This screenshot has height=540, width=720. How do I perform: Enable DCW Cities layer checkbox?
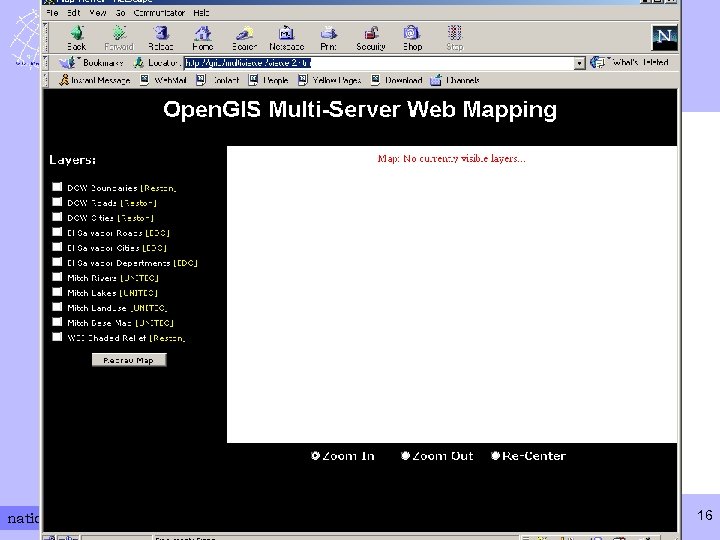coord(57,217)
